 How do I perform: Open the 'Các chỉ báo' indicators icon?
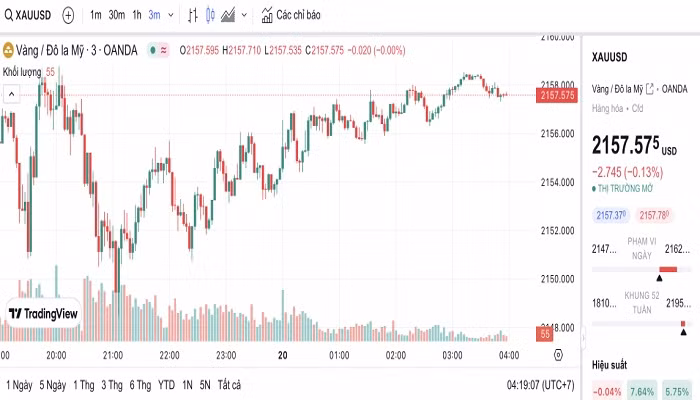(267, 15)
